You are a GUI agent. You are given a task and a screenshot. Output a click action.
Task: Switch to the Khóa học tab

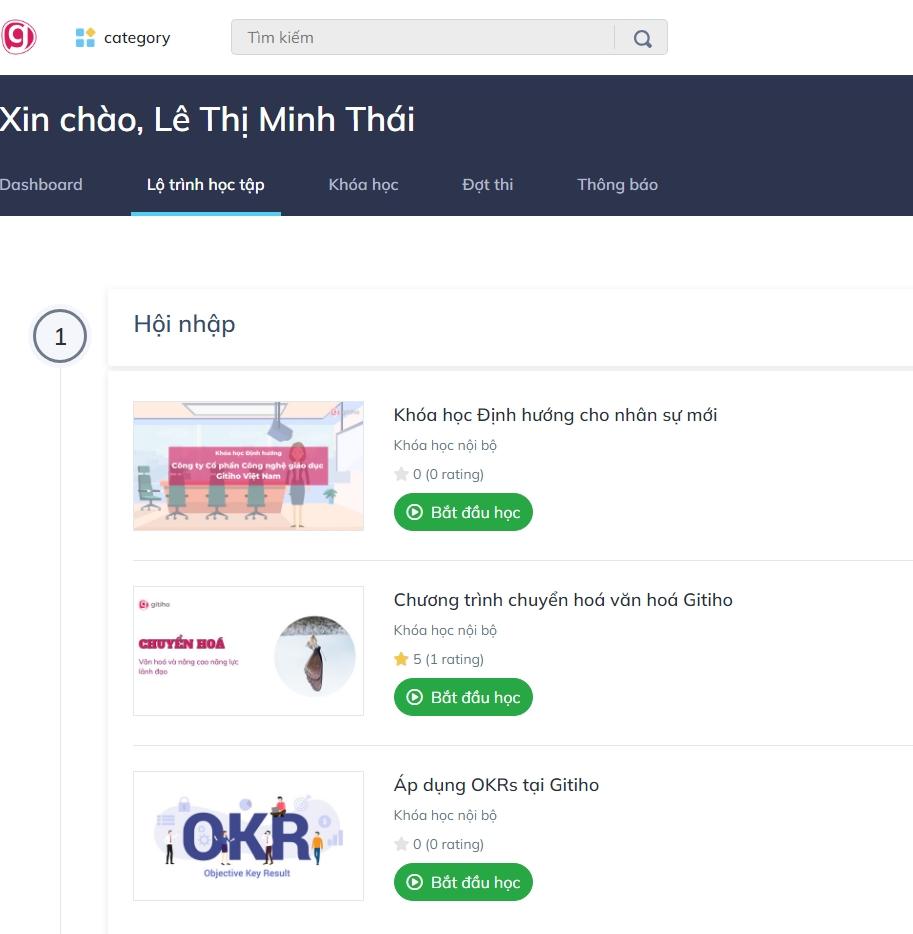click(363, 185)
